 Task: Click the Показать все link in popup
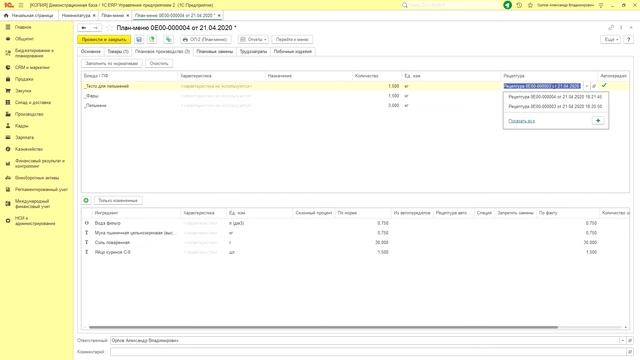pyautogui.click(x=521, y=121)
